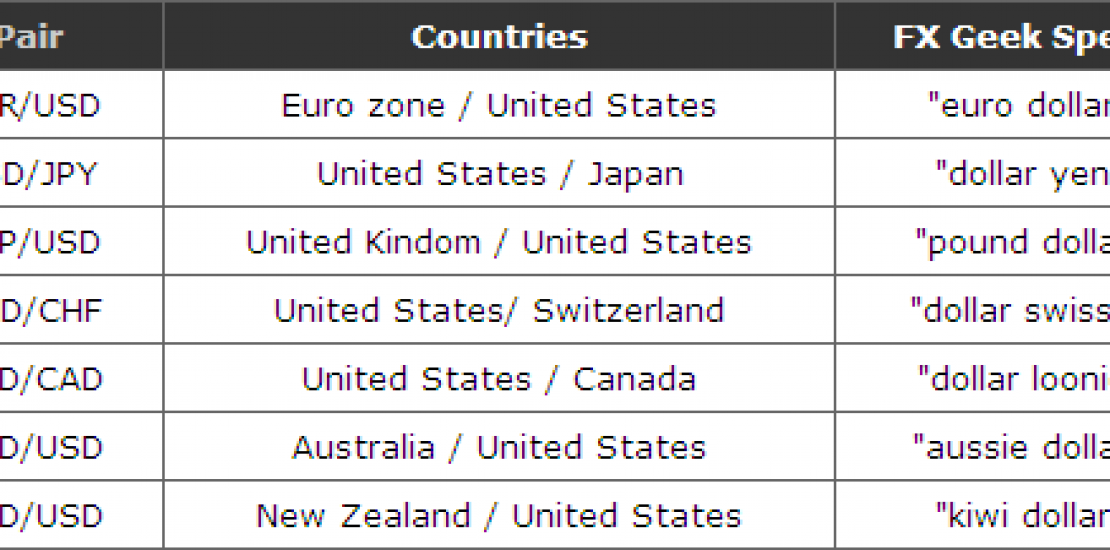Click the United Kindom / United States cell
This screenshot has width=1110, height=550.
pyautogui.click(x=499, y=242)
